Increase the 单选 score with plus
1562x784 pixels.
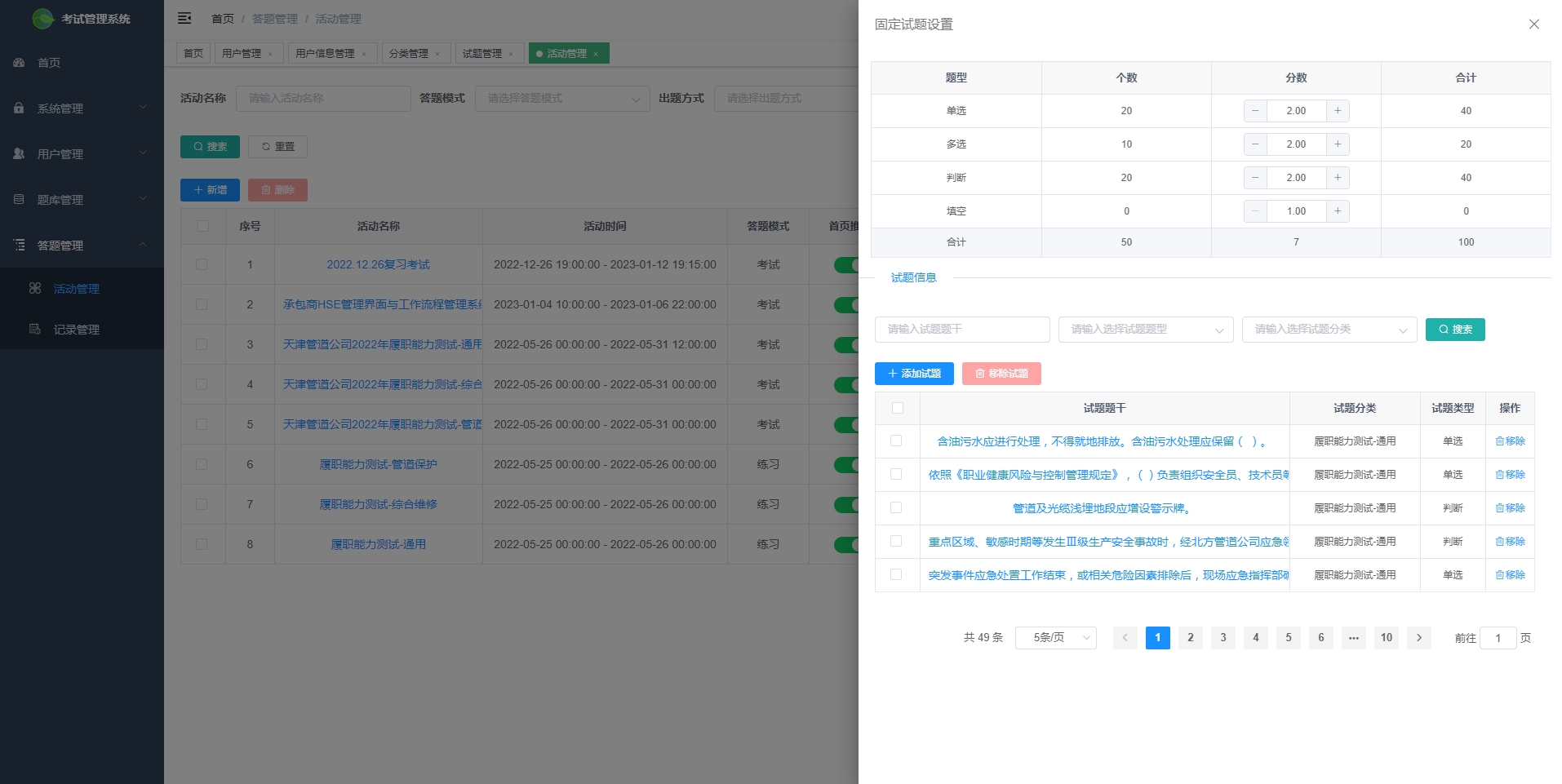pos(1338,111)
